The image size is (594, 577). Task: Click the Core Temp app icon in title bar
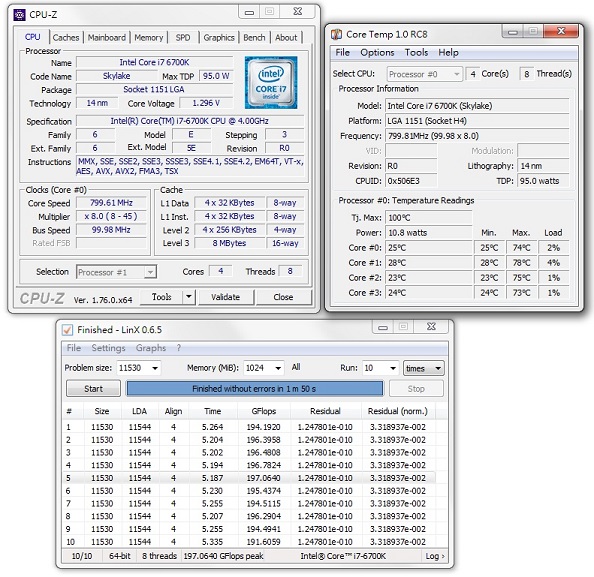336,34
